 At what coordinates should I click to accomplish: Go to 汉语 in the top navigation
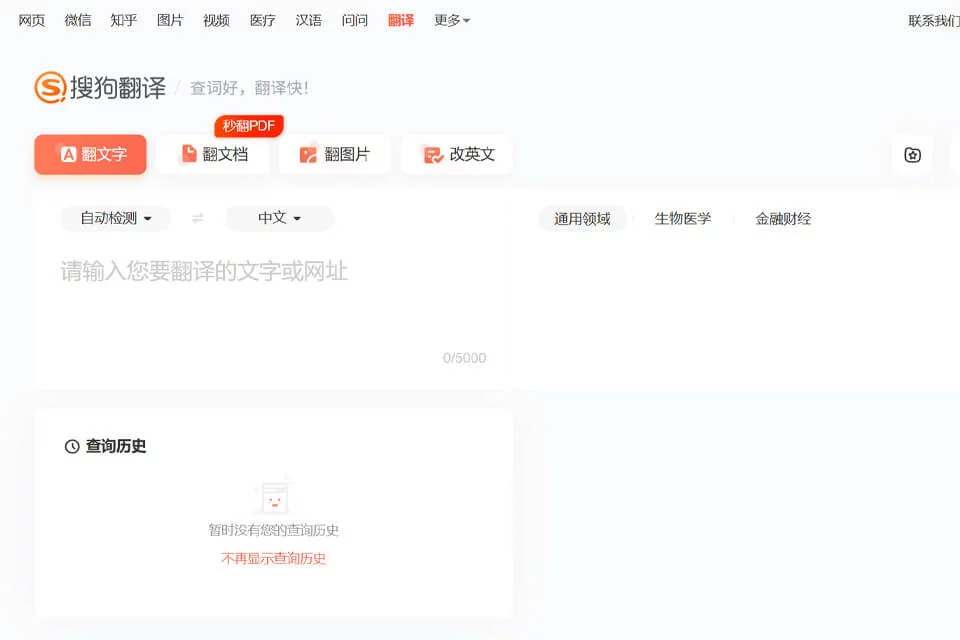click(x=309, y=20)
